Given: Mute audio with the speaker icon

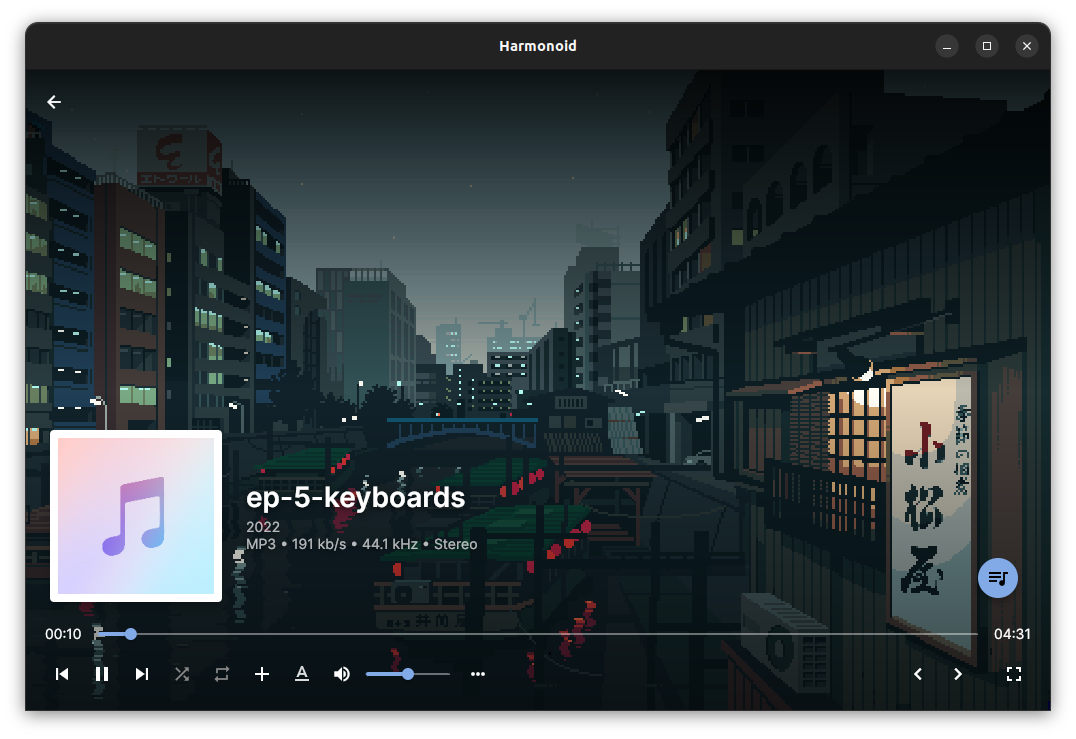Looking at the screenshot, I should pyautogui.click(x=341, y=673).
